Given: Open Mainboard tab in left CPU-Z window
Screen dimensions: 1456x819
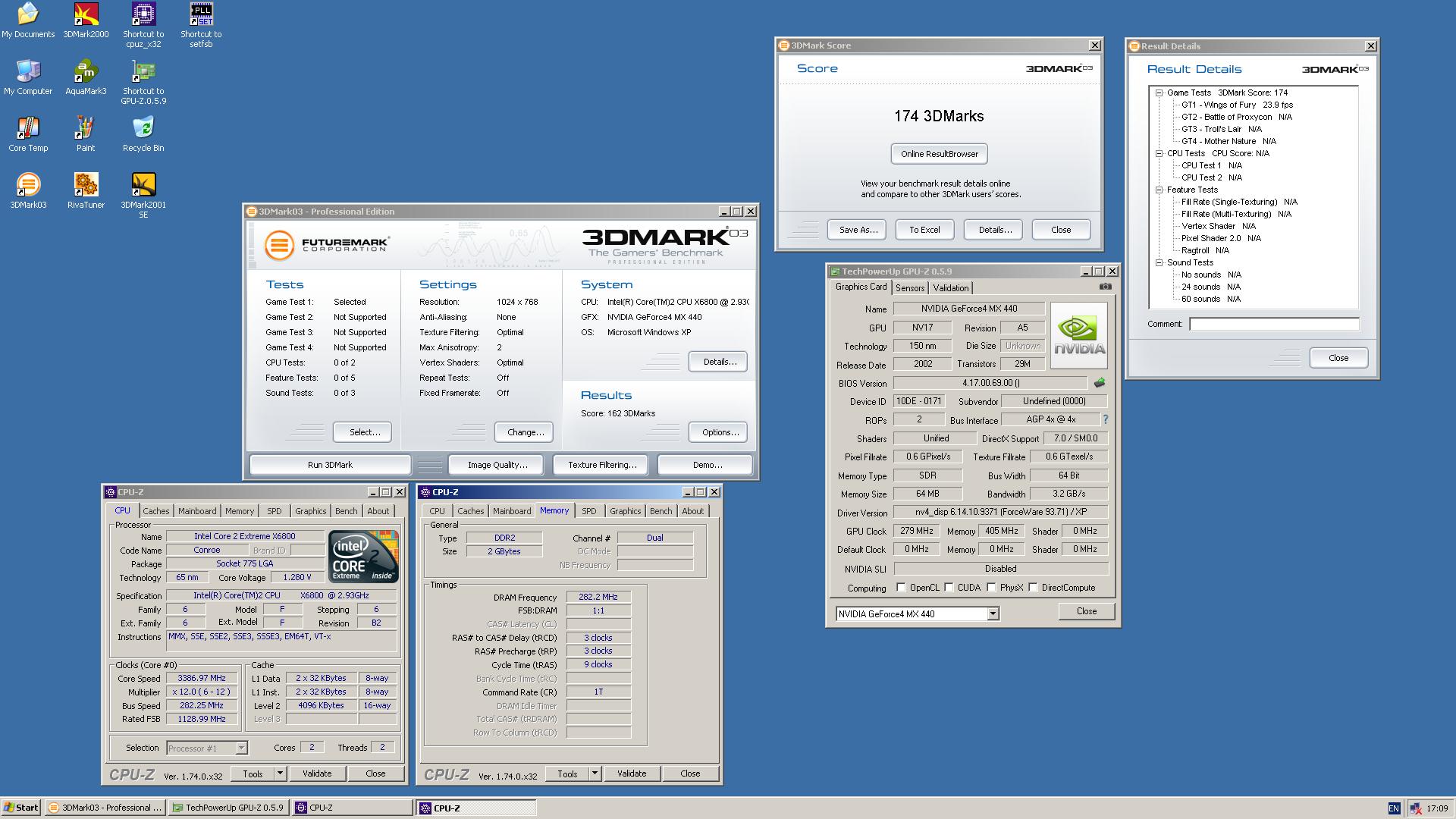Looking at the screenshot, I should (x=197, y=511).
